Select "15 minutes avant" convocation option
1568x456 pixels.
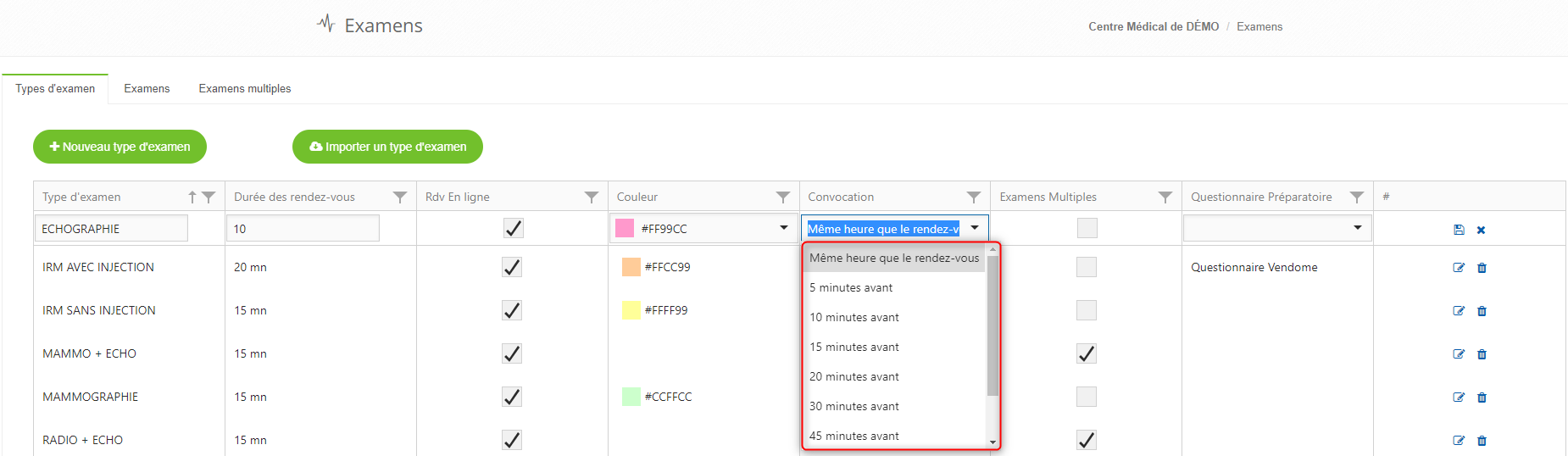854,347
